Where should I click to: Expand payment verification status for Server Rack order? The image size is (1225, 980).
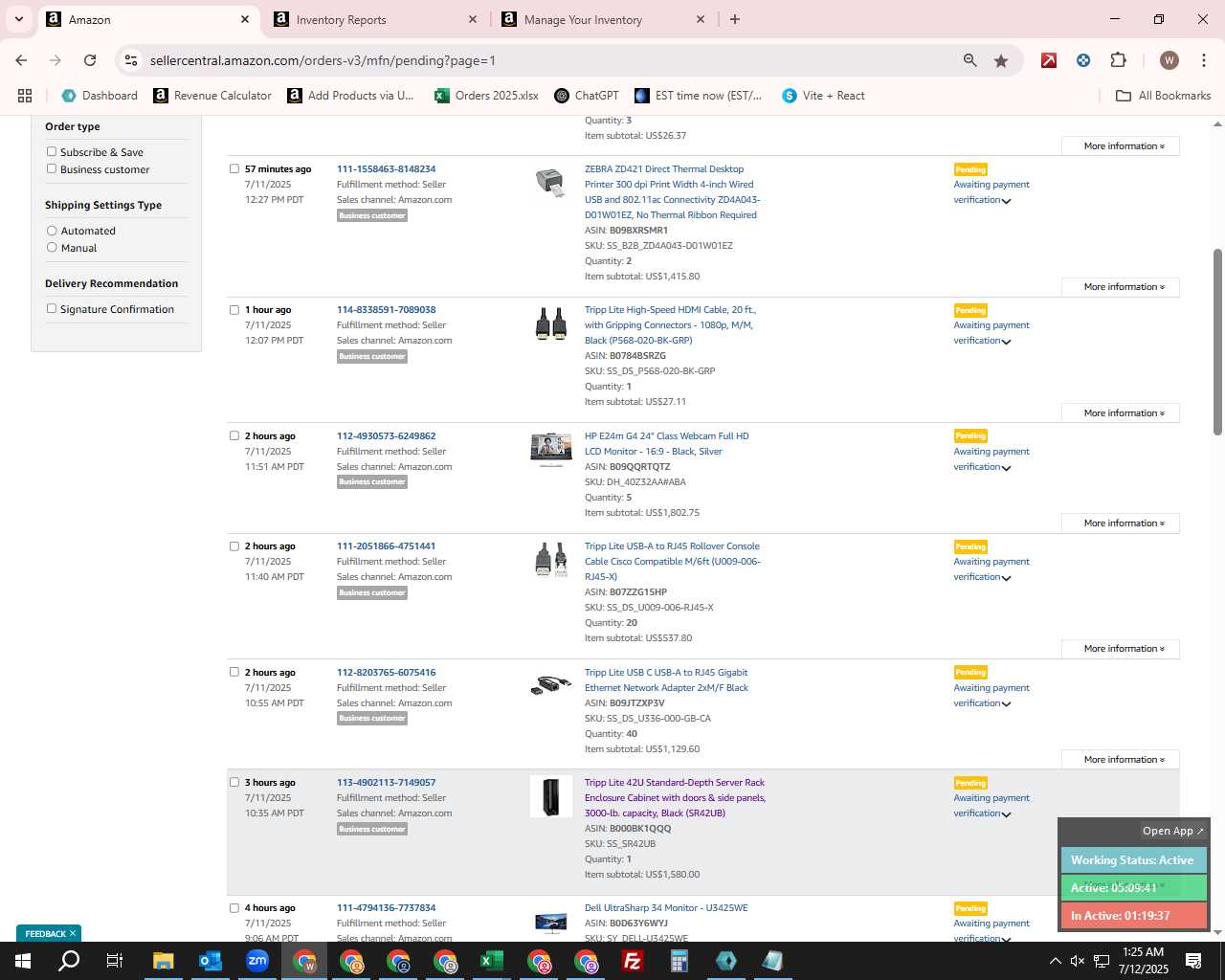tap(1006, 814)
